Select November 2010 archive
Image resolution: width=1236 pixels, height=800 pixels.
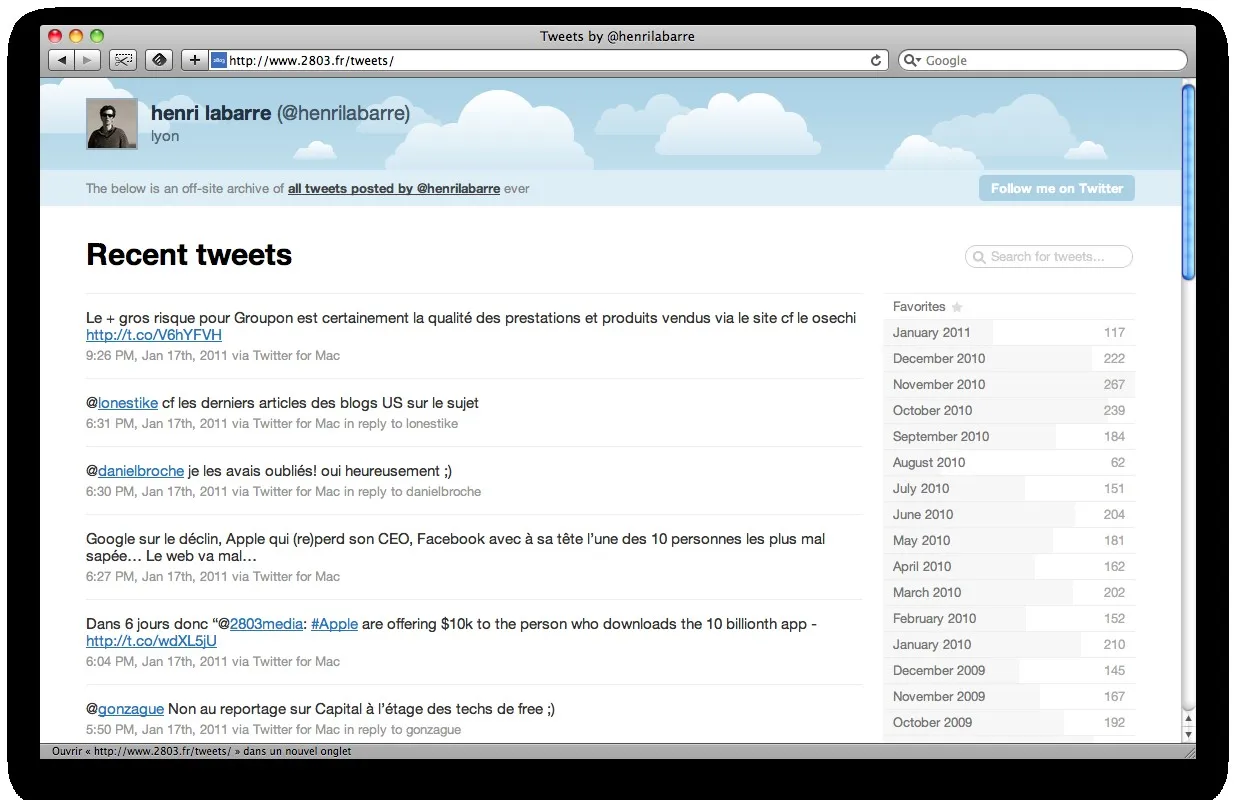[x=1009, y=385]
